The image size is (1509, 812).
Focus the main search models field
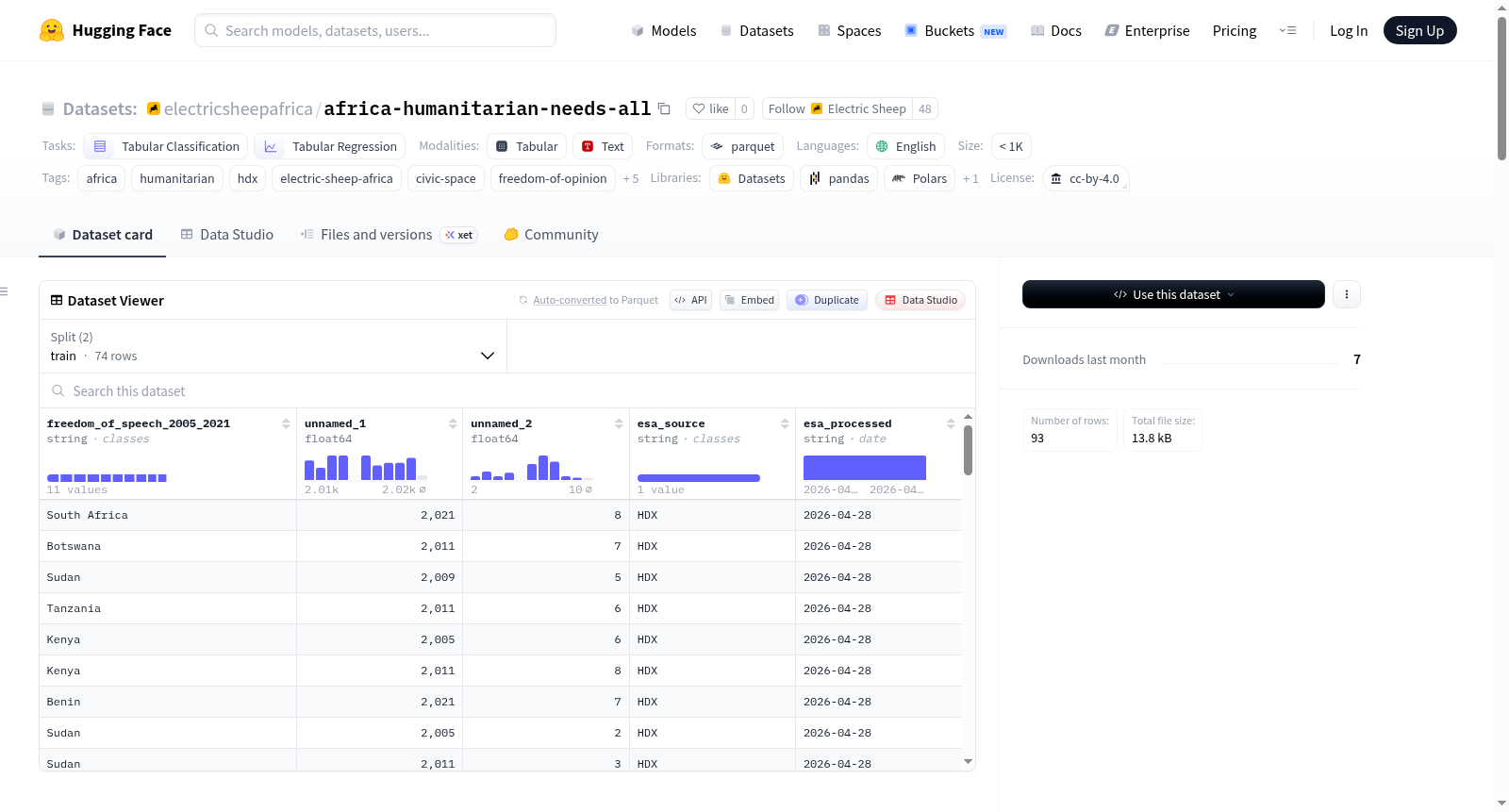click(375, 30)
